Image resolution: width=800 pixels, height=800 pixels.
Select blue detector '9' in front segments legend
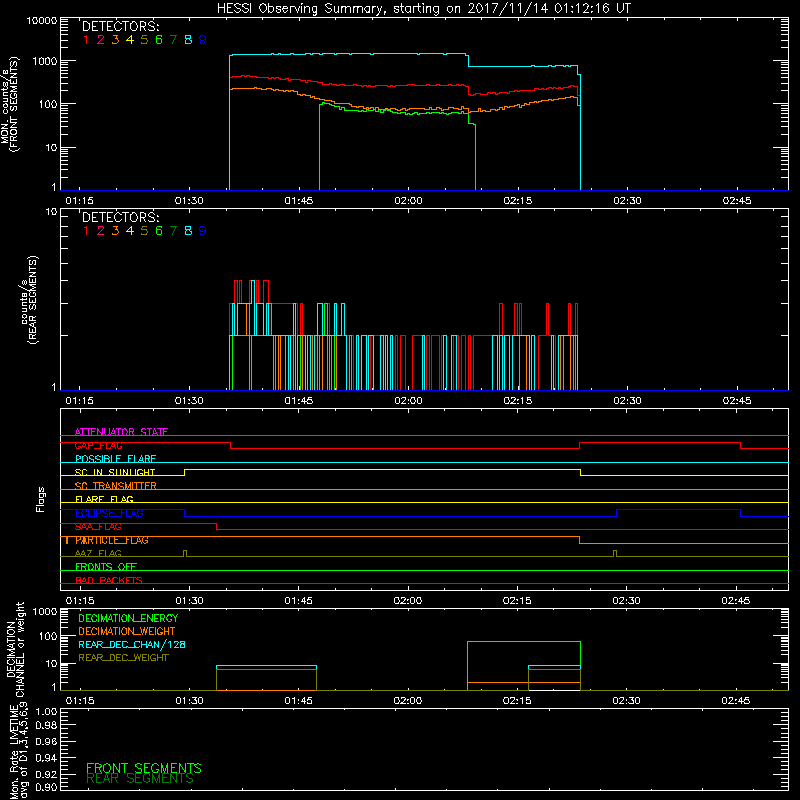[x=203, y=40]
